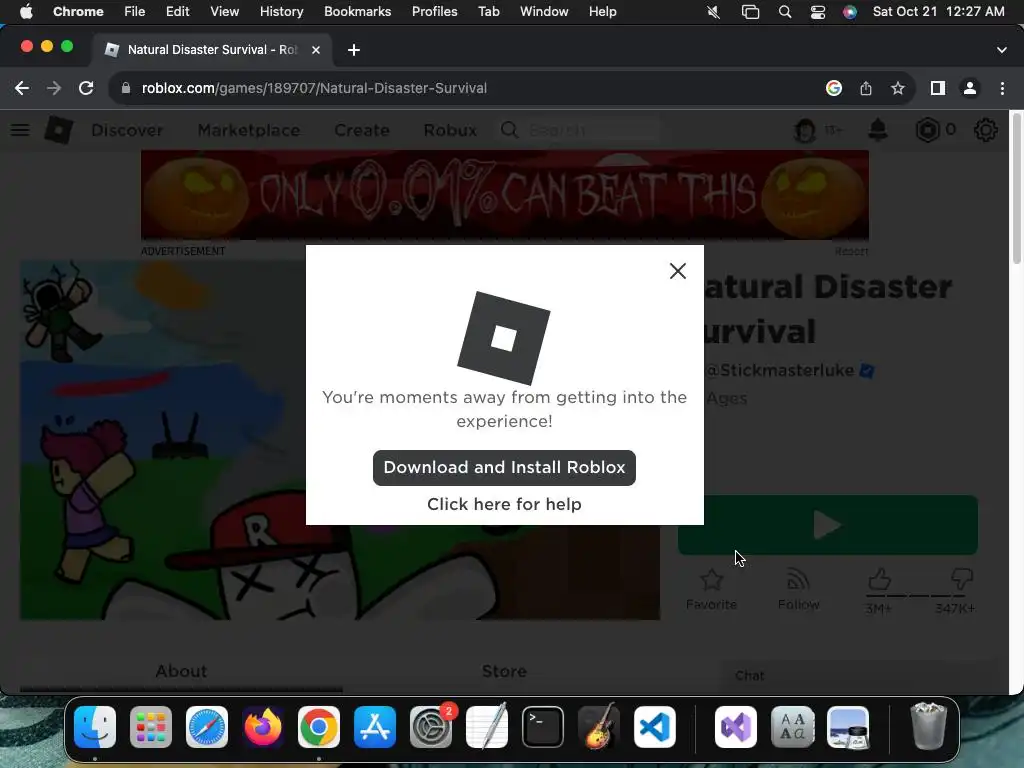Expand the tab search chevron
The image size is (1024, 768).
(x=1001, y=50)
